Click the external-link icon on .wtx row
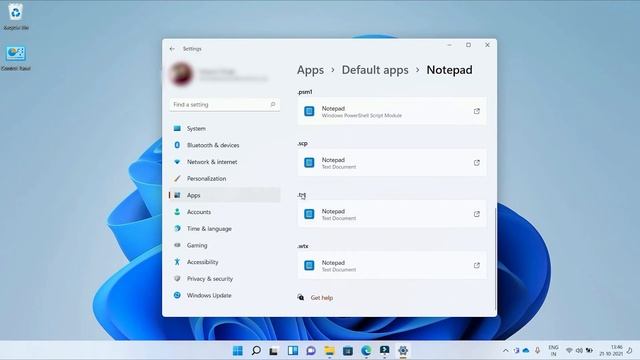640x360 pixels. coord(476,266)
